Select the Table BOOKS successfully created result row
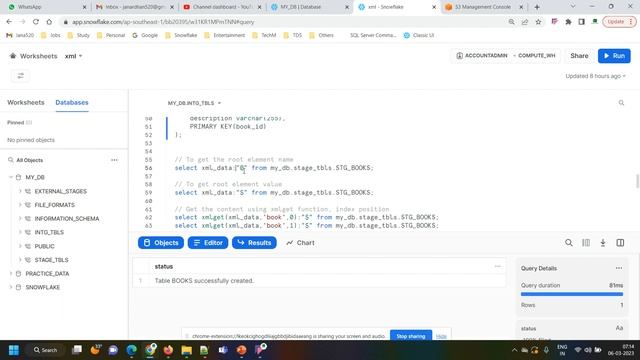This screenshot has height=360, width=640. point(319,281)
